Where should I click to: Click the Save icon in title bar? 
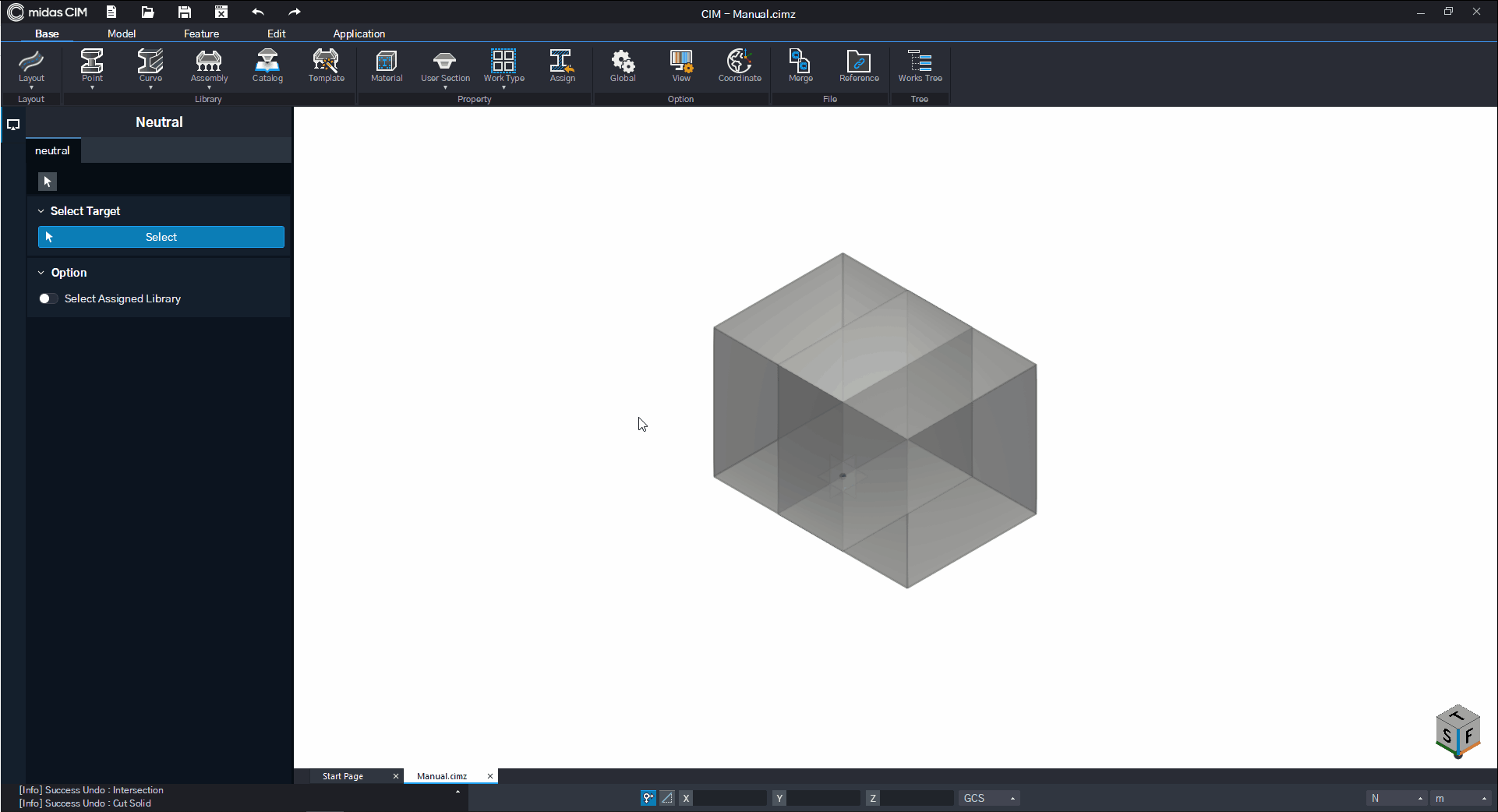pyautogui.click(x=185, y=12)
